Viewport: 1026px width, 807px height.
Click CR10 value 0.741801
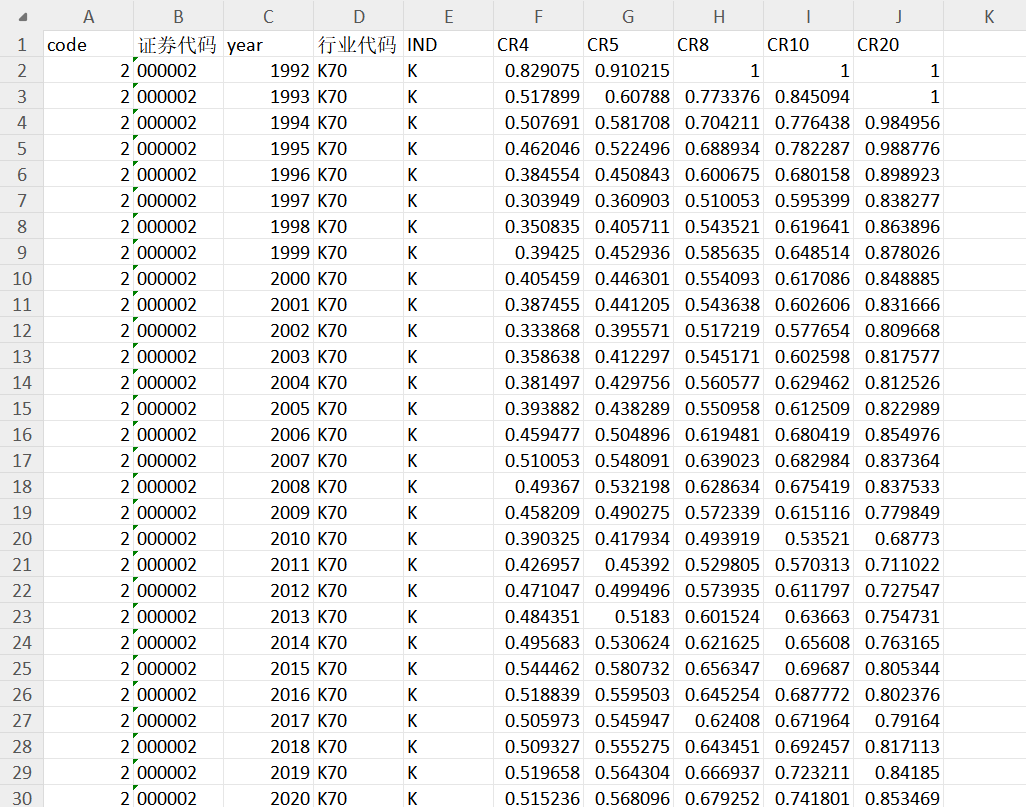pos(808,797)
